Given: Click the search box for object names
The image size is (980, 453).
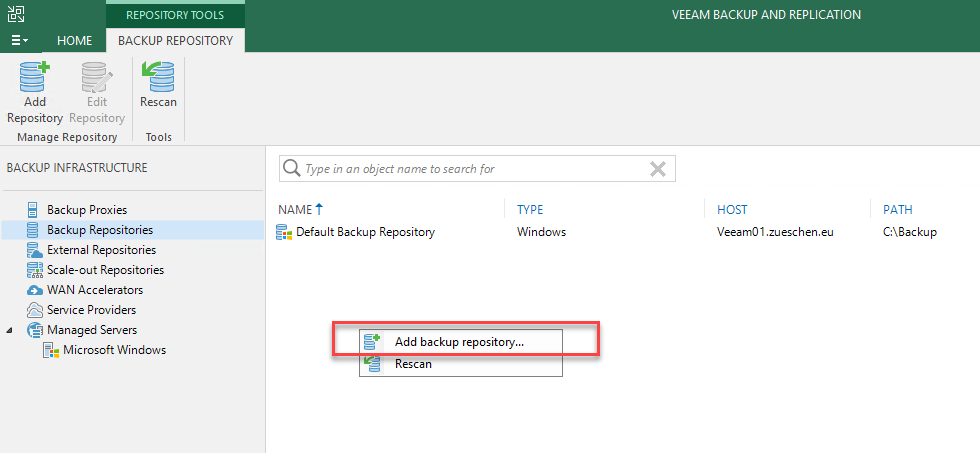Looking at the screenshot, I should 477,169.
